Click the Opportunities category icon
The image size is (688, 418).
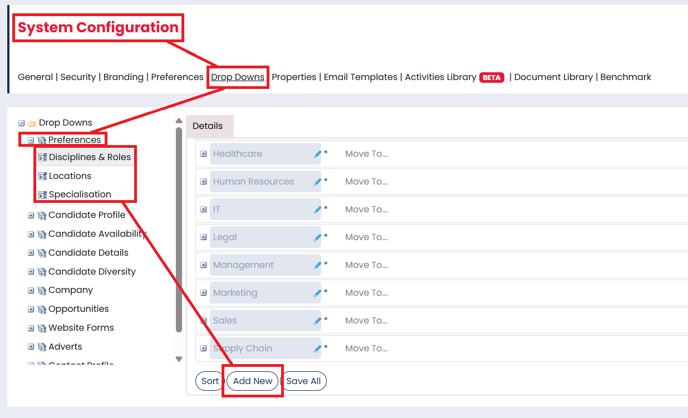pos(42,309)
